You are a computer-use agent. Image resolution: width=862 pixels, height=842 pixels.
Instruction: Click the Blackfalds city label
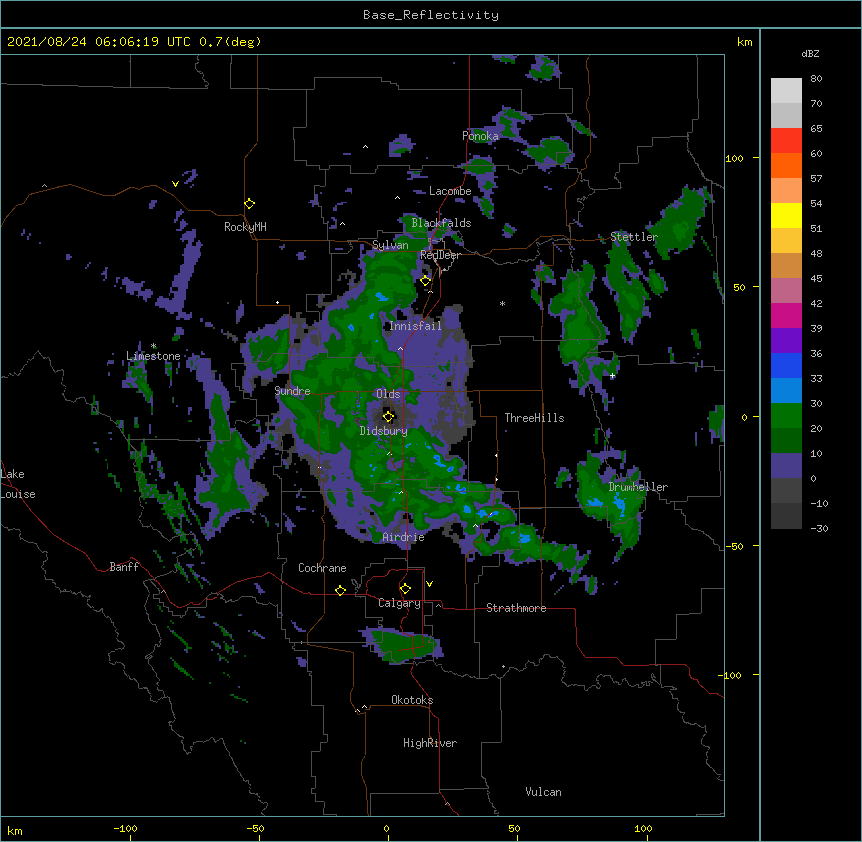click(x=441, y=223)
